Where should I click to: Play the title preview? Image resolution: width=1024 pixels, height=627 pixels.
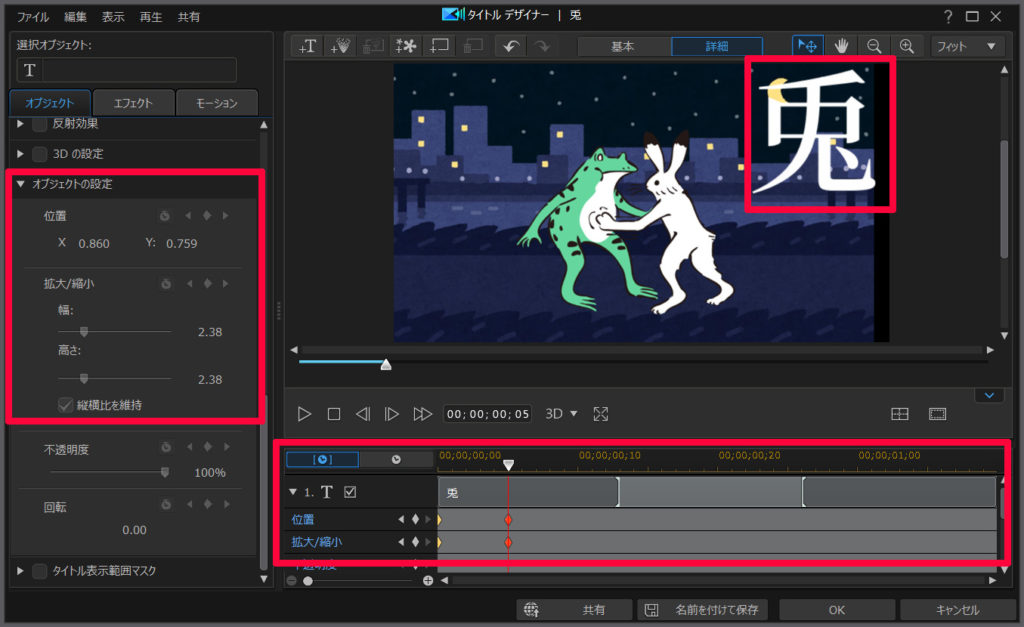(x=304, y=414)
